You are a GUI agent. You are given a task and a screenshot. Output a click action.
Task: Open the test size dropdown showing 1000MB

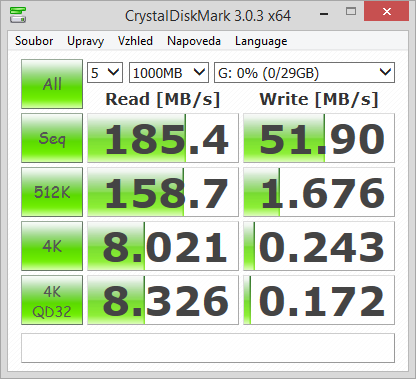169,72
